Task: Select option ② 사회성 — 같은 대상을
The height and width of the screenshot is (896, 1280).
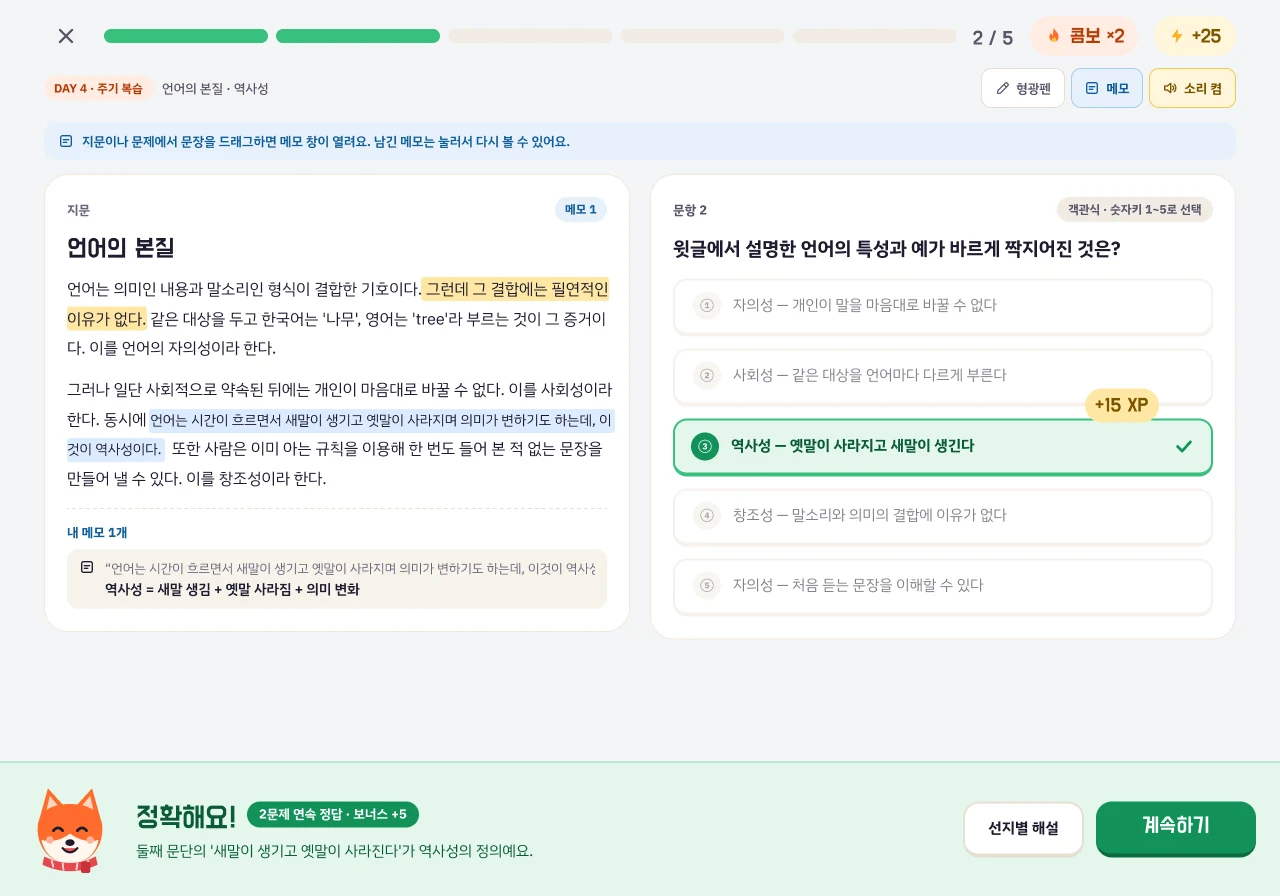Action: tap(943, 376)
